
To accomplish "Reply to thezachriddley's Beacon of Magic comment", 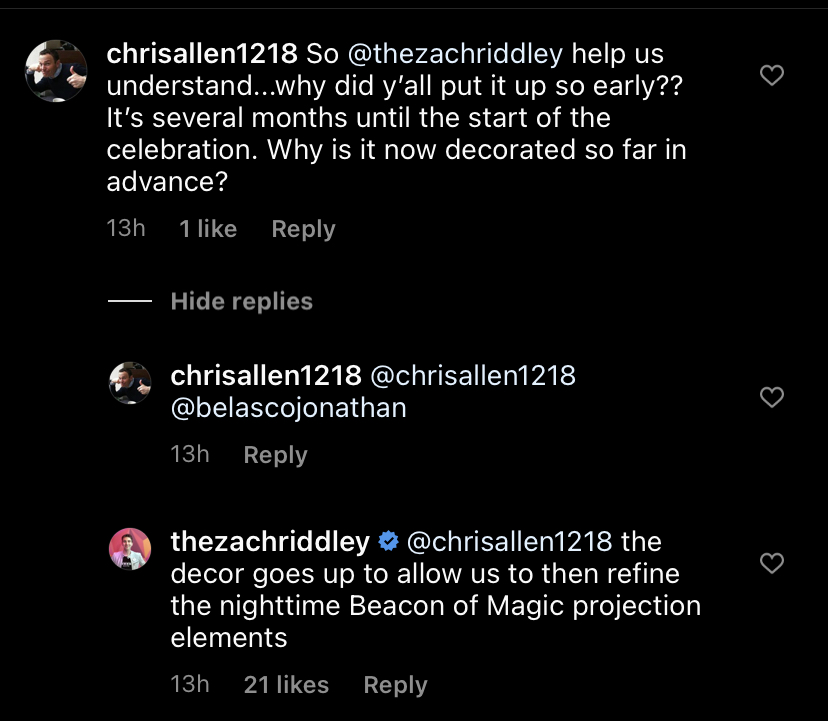I will click(x=395, y=685).
